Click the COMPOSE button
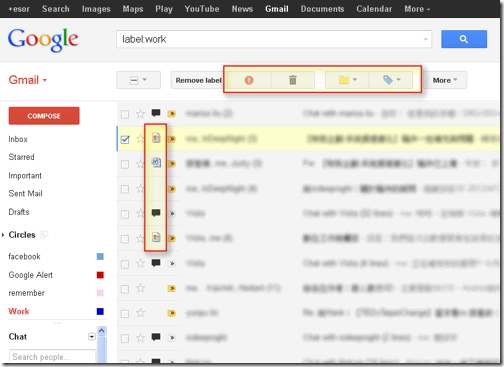 (x=44, y=116)
